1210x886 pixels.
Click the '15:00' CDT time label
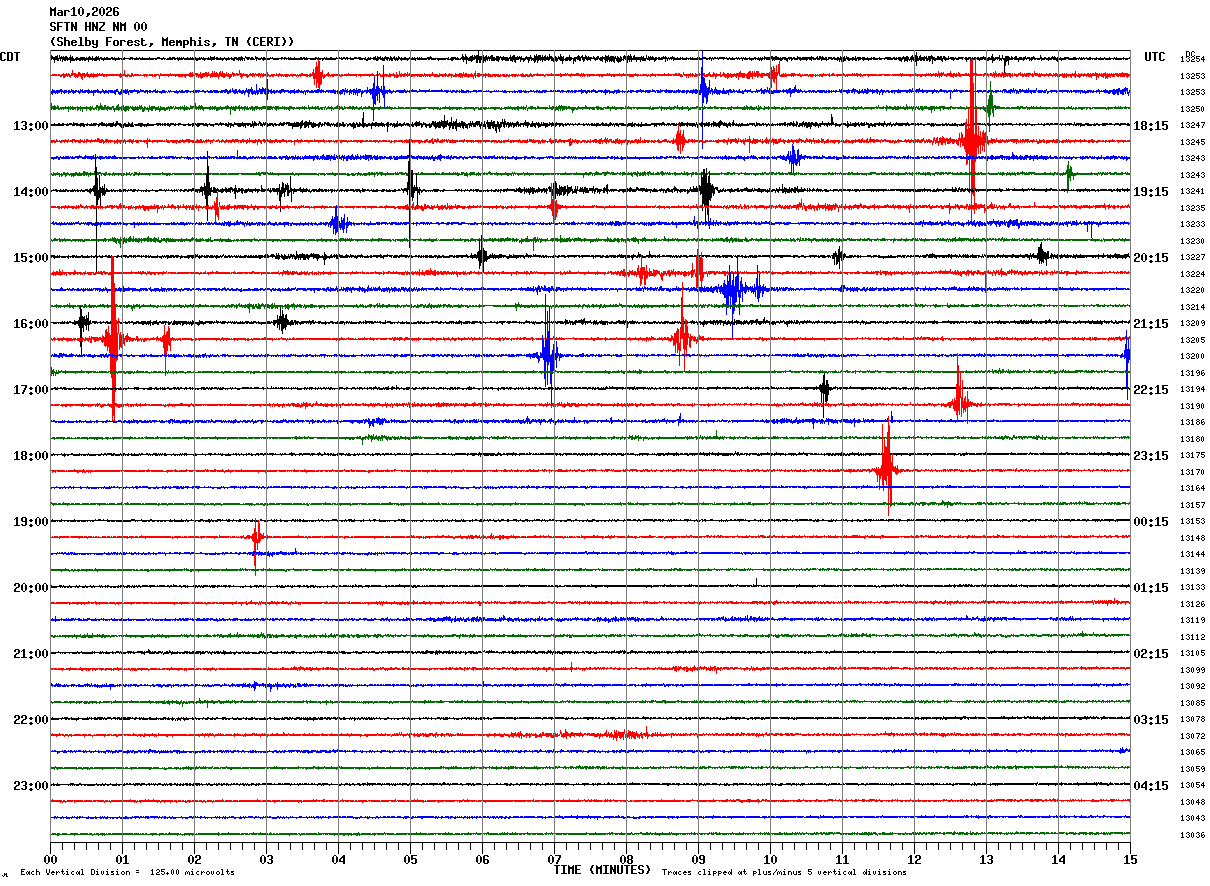click(30, 258)
